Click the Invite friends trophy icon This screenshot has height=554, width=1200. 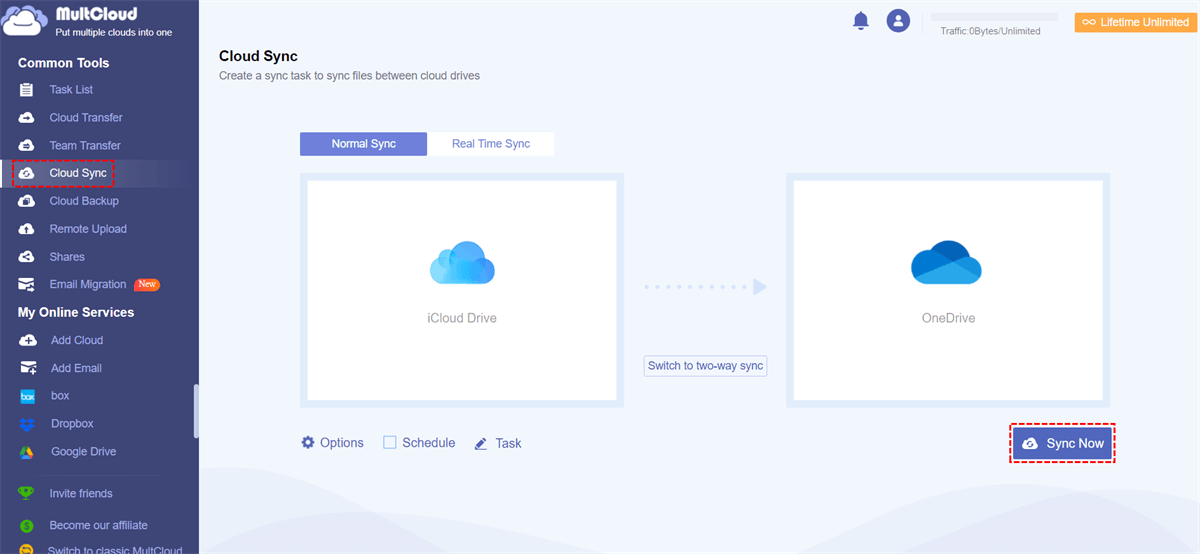click(27, 493)
